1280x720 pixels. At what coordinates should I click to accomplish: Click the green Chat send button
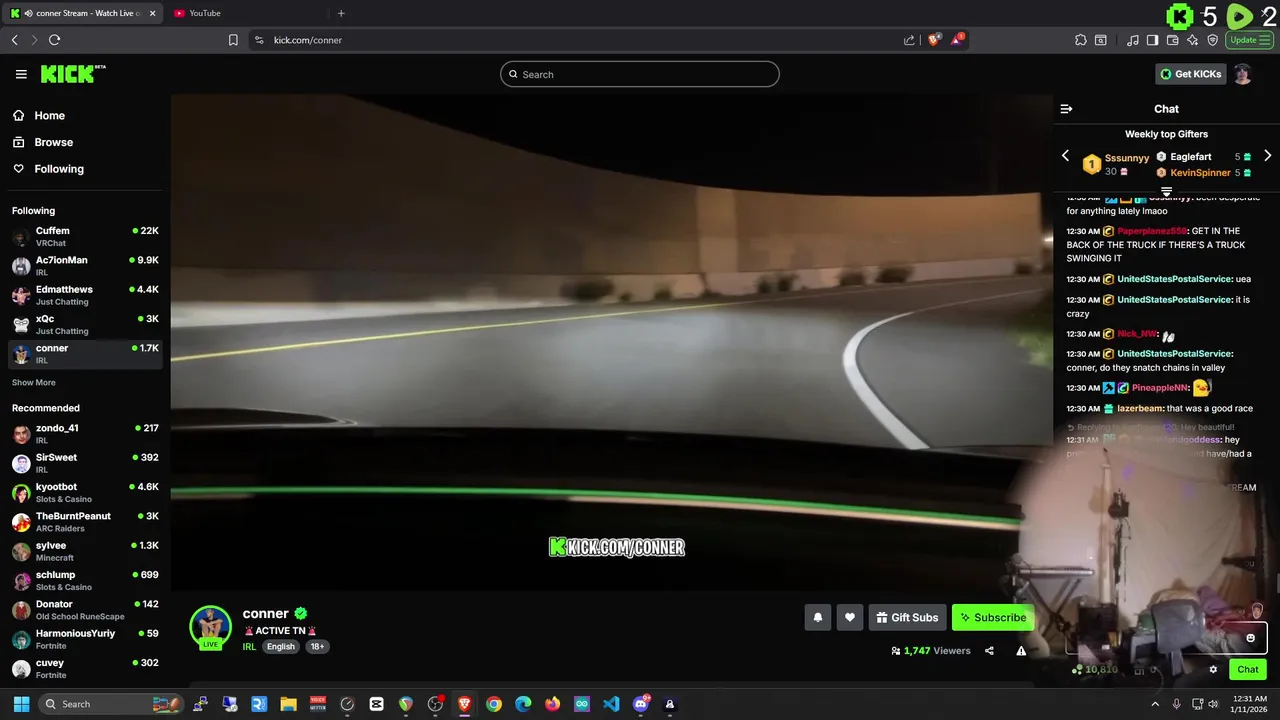1247,670
